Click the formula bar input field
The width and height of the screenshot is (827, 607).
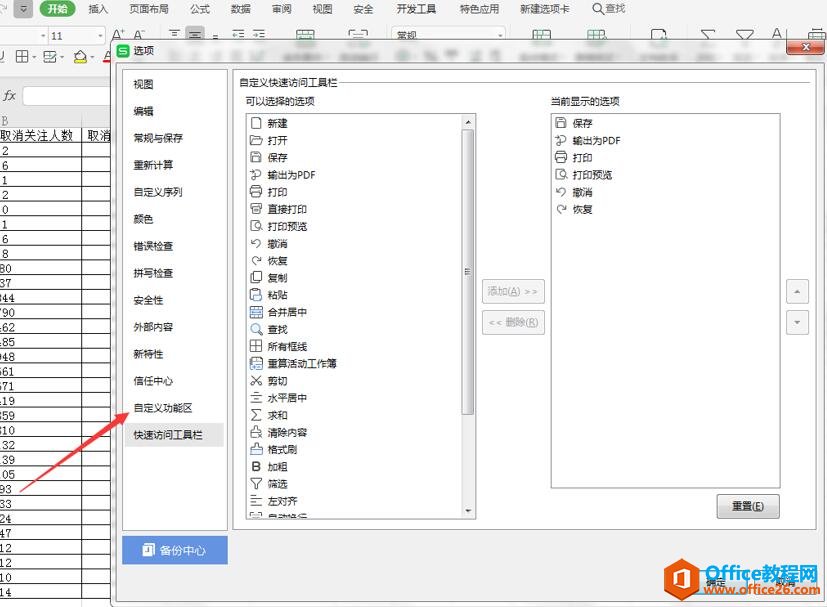coord(68,96)
